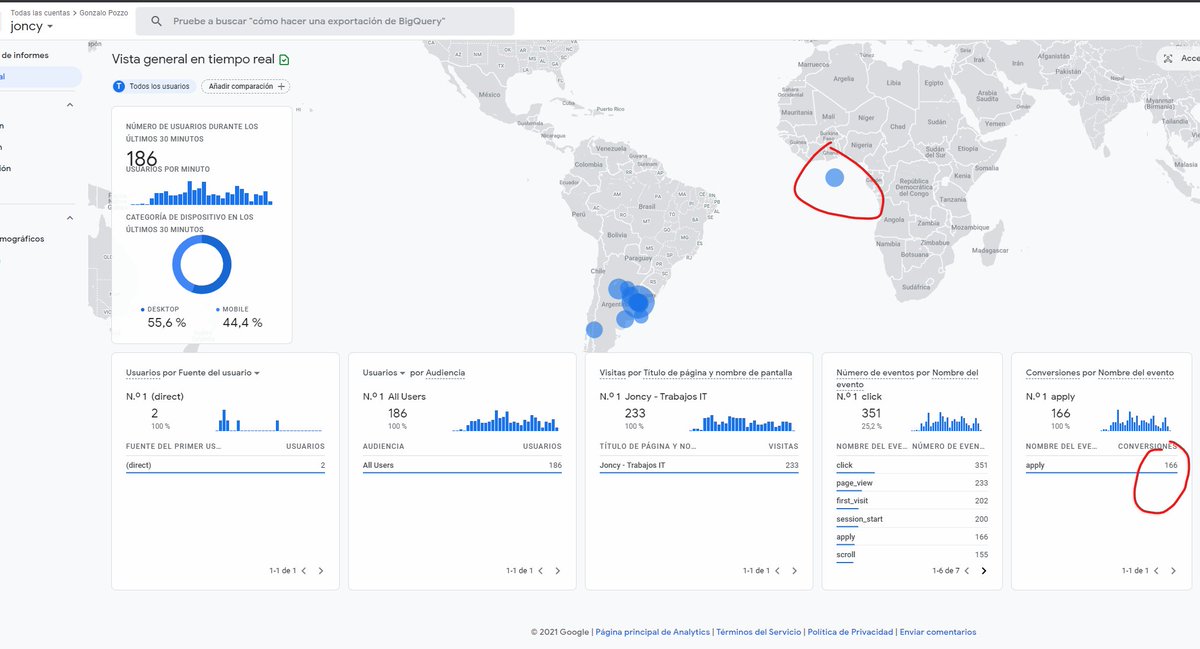Click the Audiencia dimension label

click(x=445, y=373)
